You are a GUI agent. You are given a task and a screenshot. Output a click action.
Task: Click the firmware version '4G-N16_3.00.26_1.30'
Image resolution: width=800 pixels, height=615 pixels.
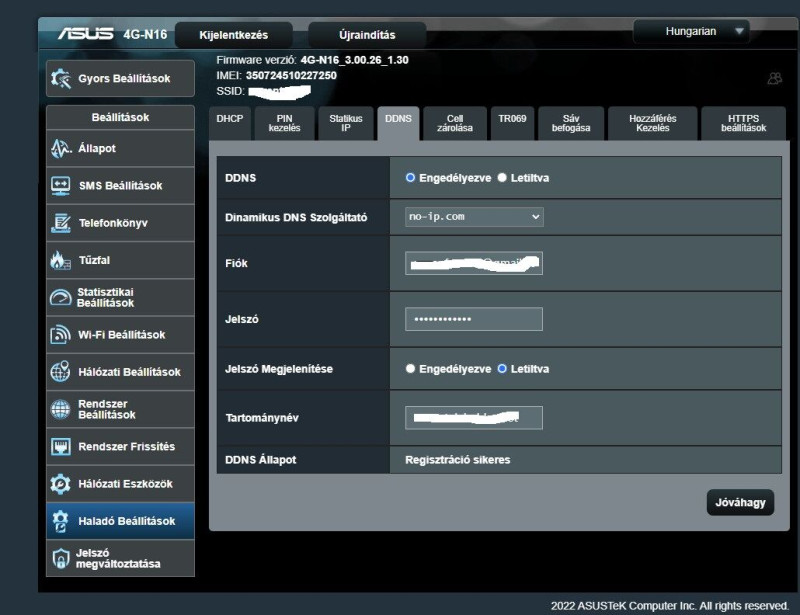tap(355, 60)
